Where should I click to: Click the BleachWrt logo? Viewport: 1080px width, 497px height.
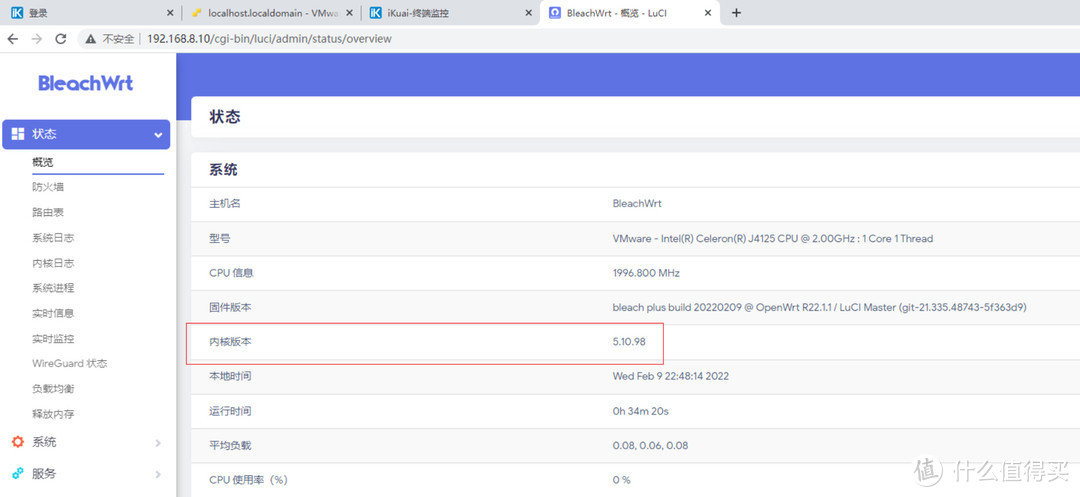86,83
